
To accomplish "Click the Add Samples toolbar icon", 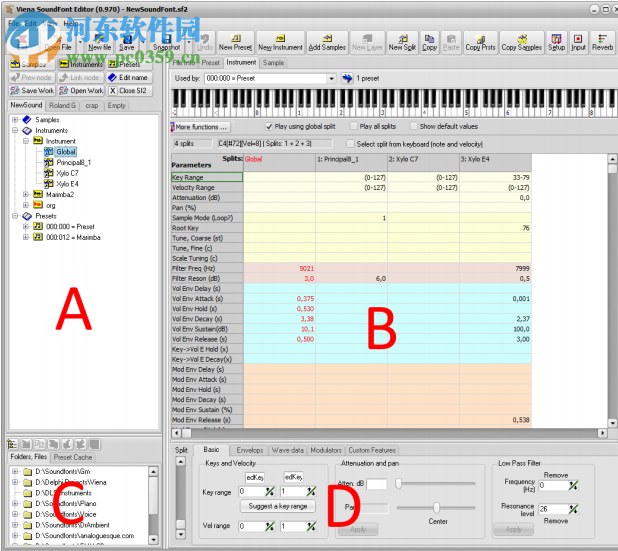I will [327, 43].
